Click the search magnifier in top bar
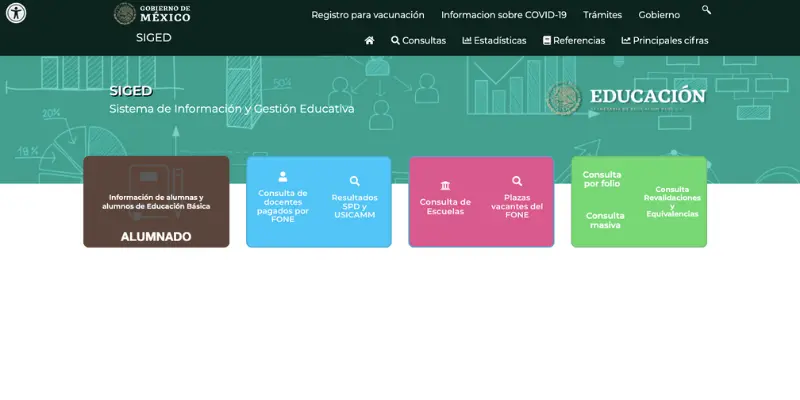Image resolution: width=800 pixels, height=400 pixels. (706, 10)
